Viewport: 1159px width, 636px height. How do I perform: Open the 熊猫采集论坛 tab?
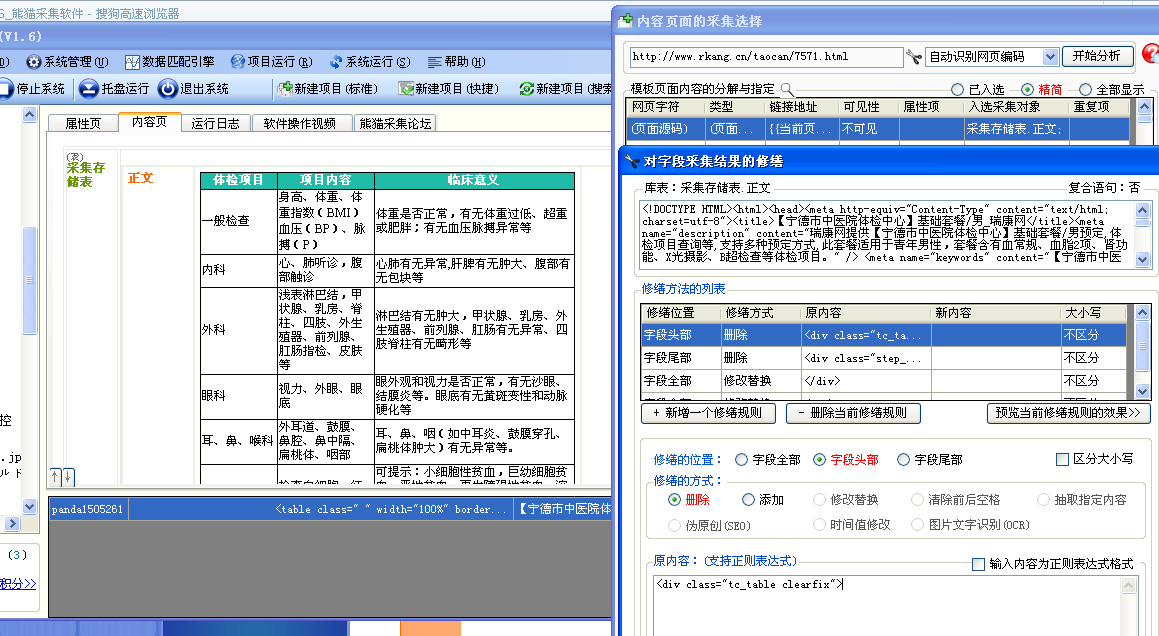[x=395, y=124]
